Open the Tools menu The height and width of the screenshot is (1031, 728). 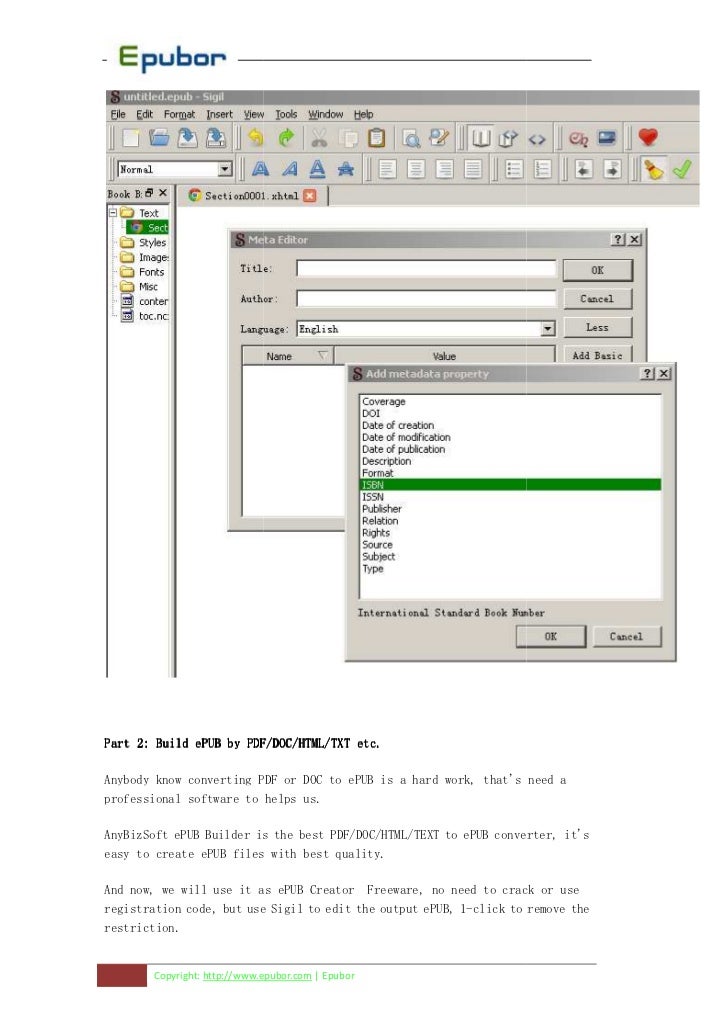[286, 114]
